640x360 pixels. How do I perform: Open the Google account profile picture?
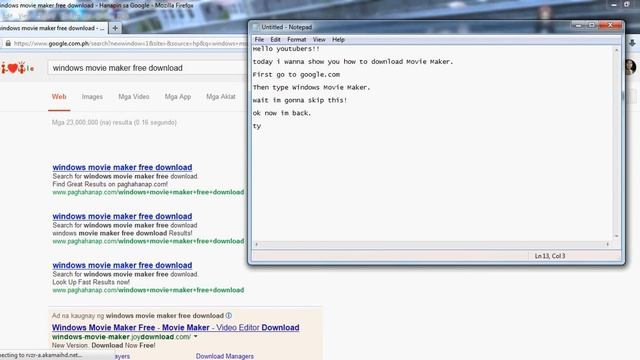point(630,67)
